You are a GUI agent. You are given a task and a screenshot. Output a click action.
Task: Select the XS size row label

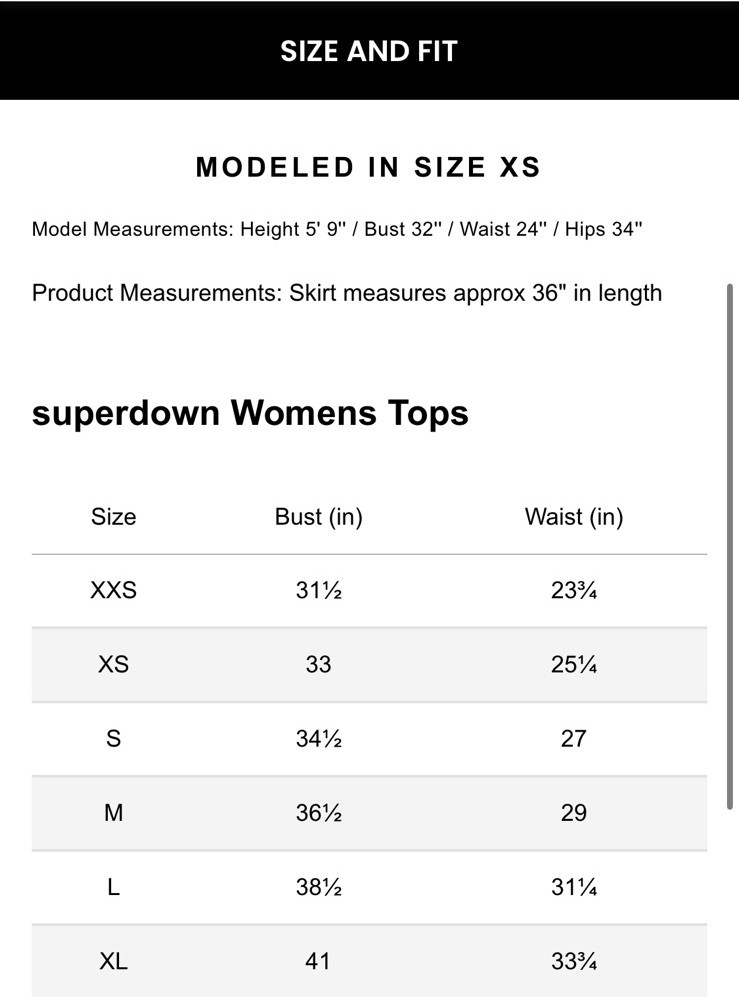[113, 664]
